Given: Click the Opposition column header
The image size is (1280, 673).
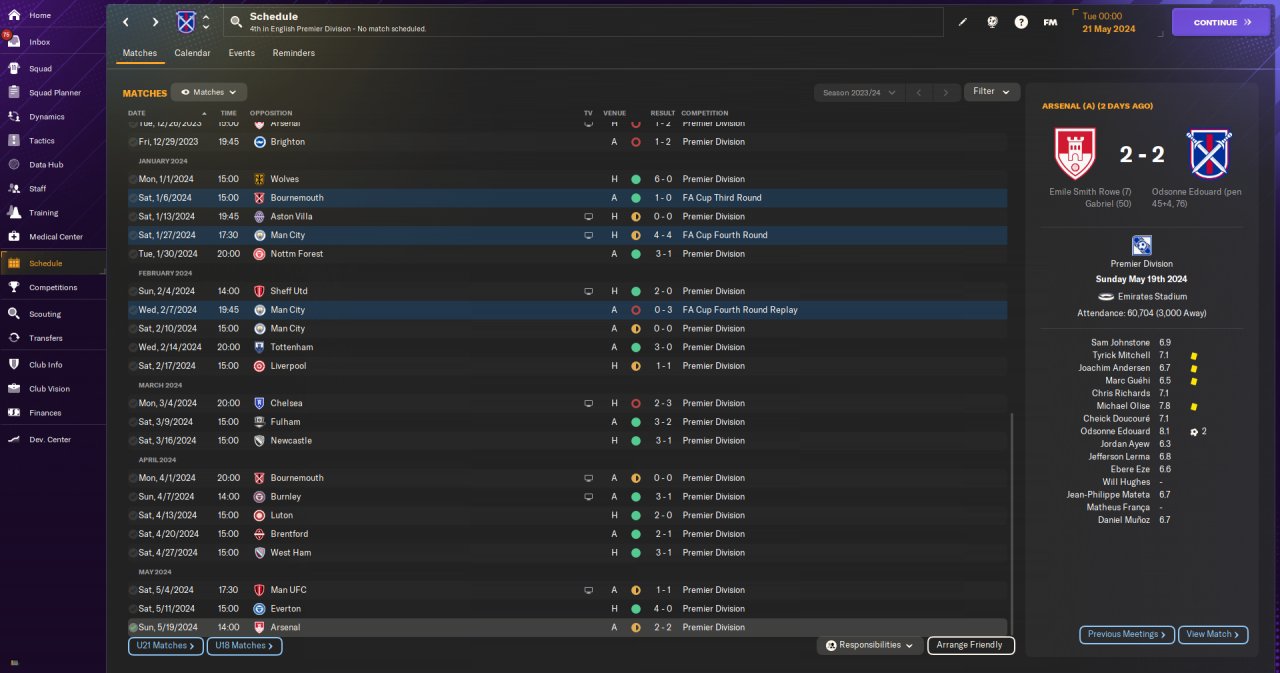Looking at the screenshot, I should 271,113.
